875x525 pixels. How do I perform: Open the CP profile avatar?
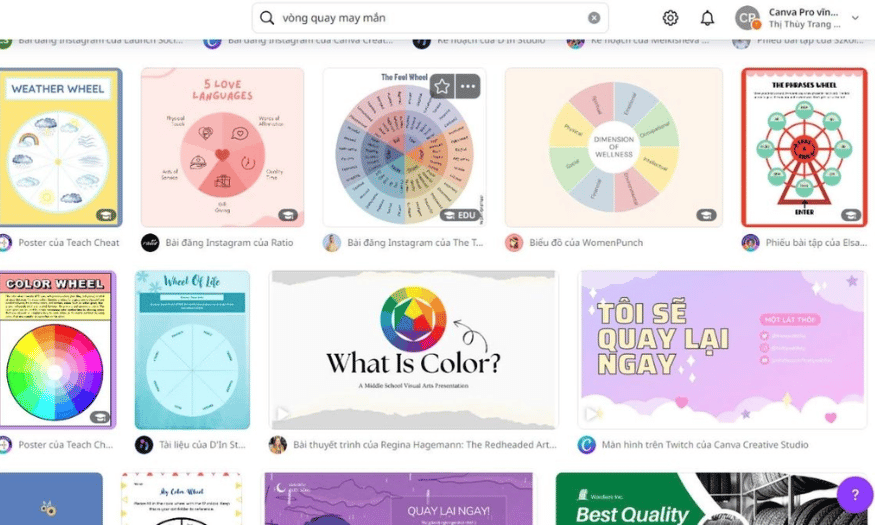pyautogui.click(x=747, y=18)
